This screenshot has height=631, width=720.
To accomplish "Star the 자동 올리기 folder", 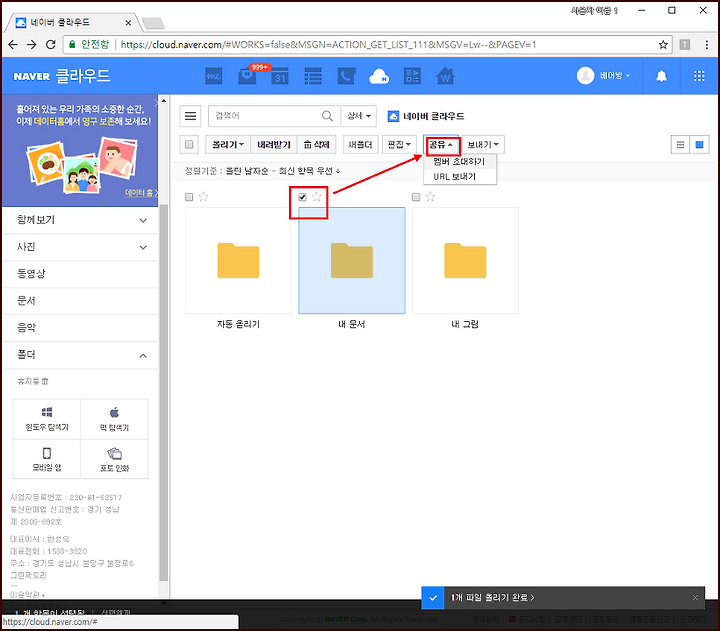I will click(x=203, y=197).
